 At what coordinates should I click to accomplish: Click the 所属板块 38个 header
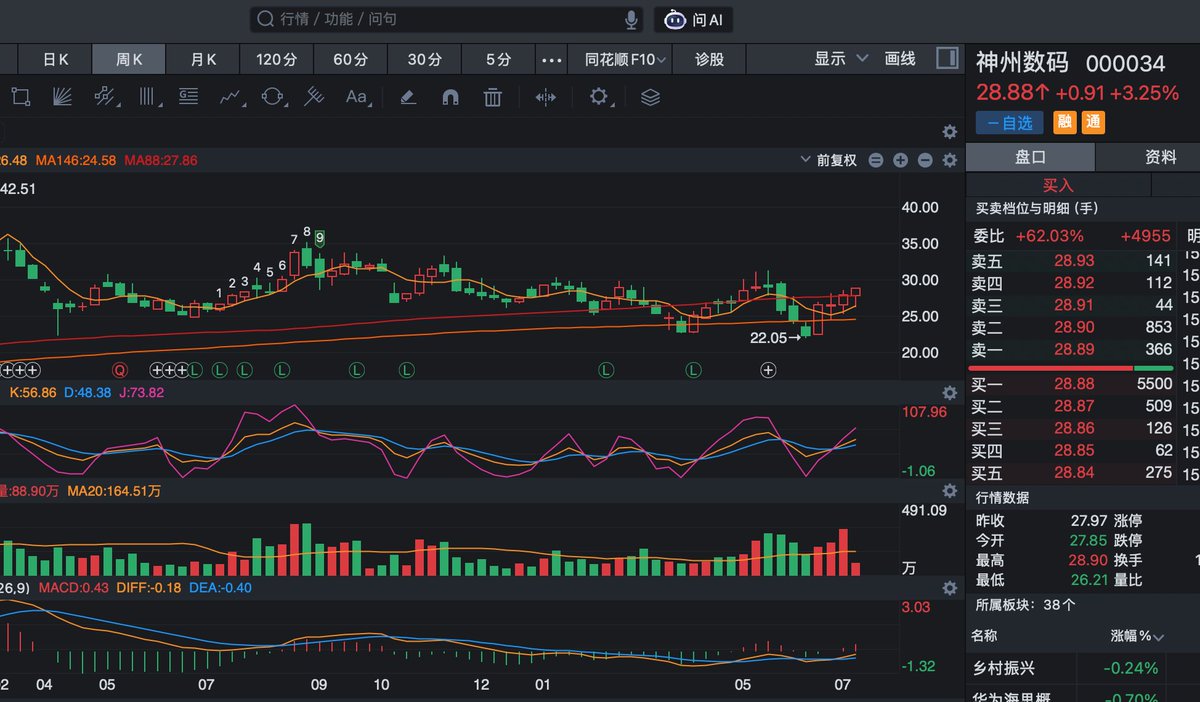coord(1026,605)
